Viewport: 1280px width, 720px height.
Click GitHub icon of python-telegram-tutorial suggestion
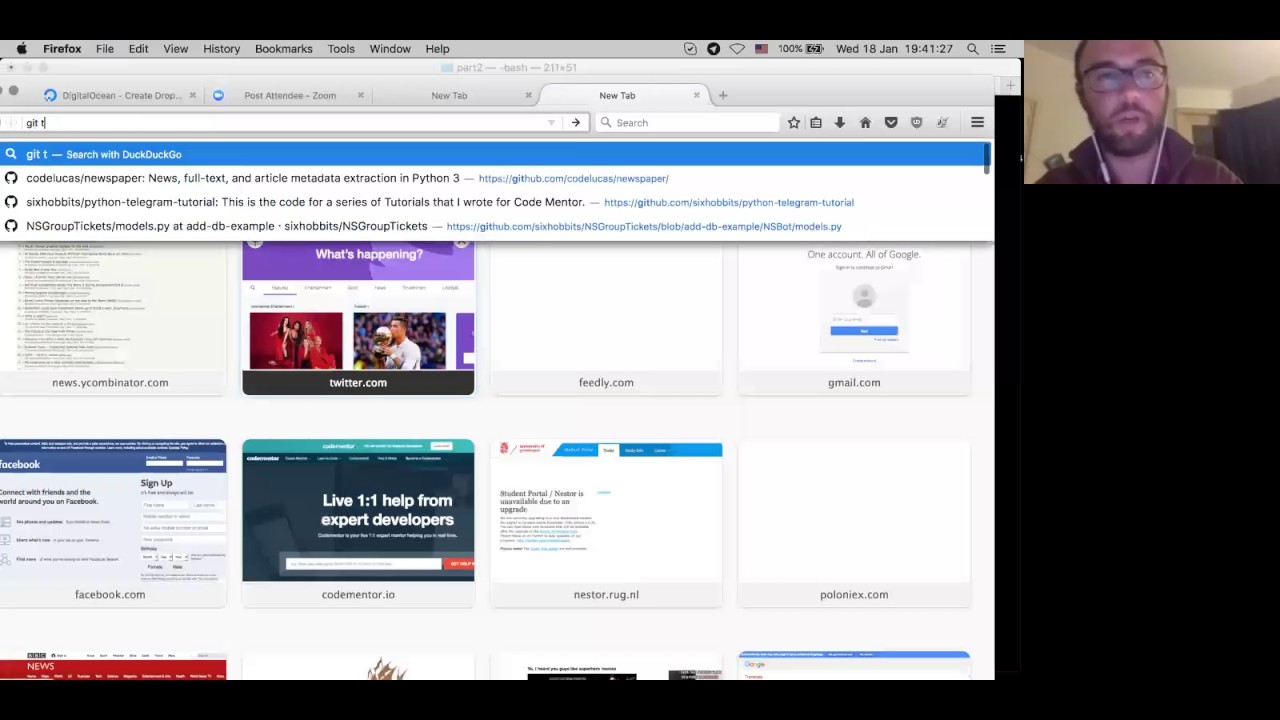(11, 202)
